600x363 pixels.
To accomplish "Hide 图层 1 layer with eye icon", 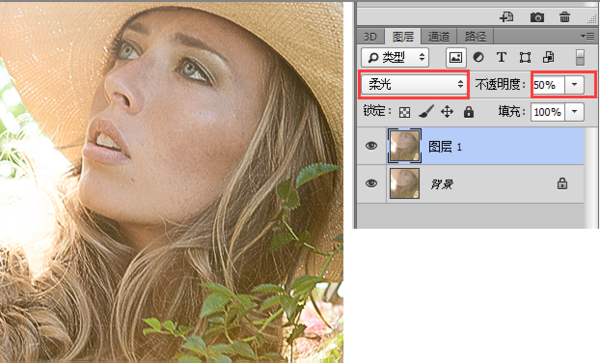I will [x=371, y=146].
